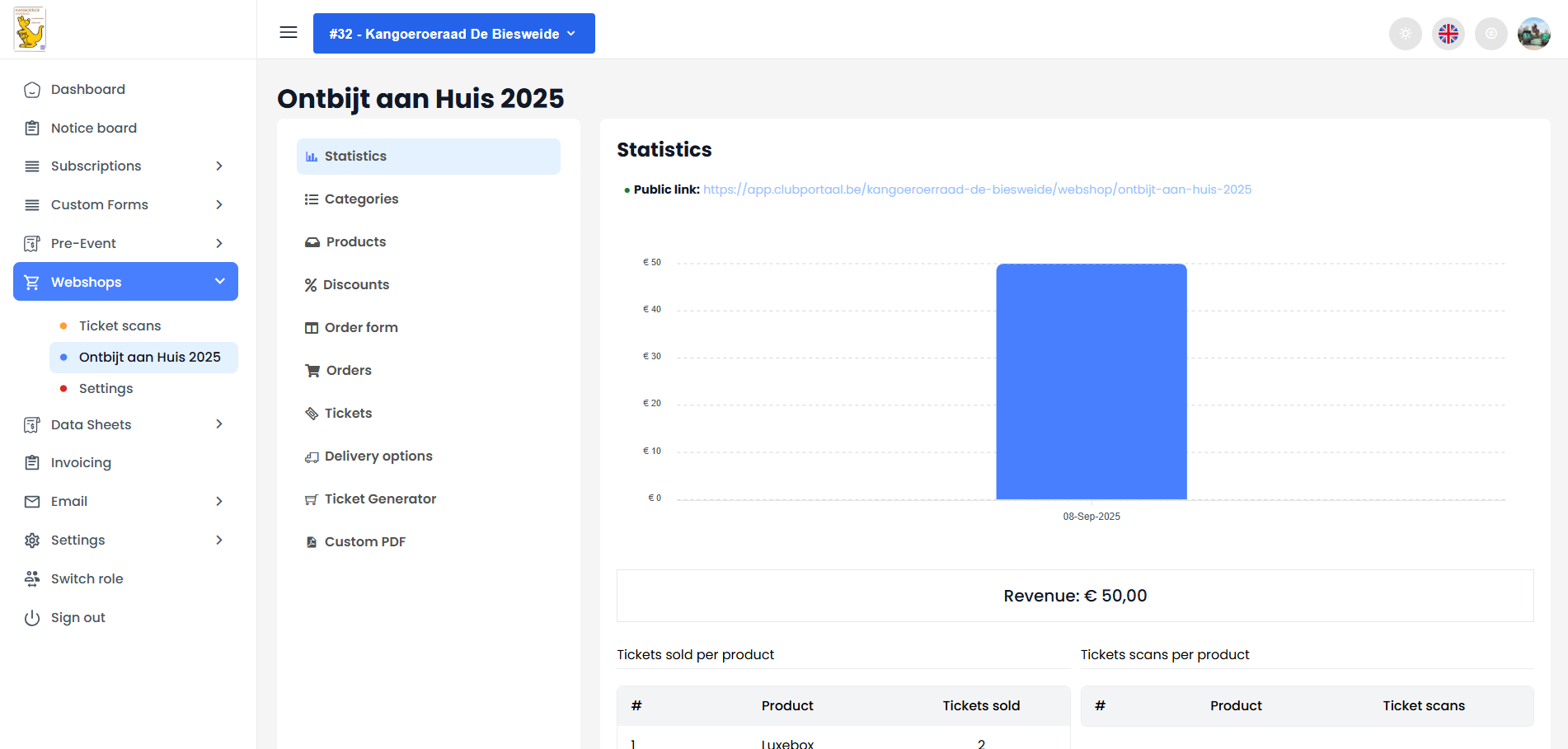Expand the Subscriptions menu
Viewport: 1568px width, 749px height.
125,166
